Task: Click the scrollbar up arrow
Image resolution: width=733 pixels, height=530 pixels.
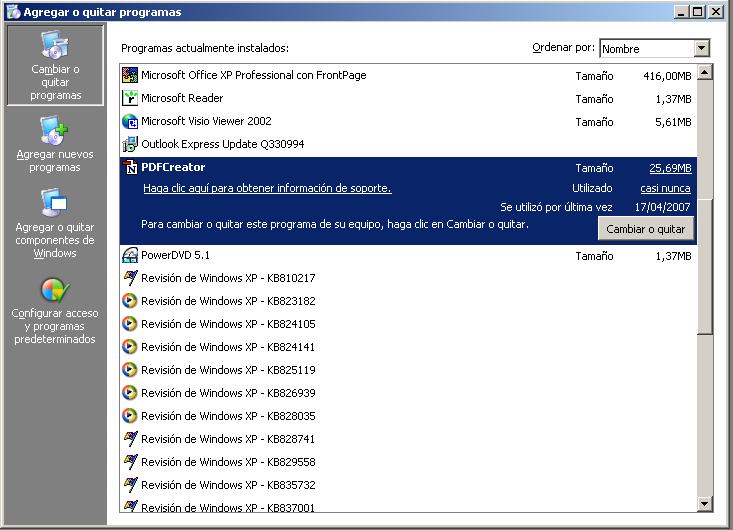Action: 704,72
